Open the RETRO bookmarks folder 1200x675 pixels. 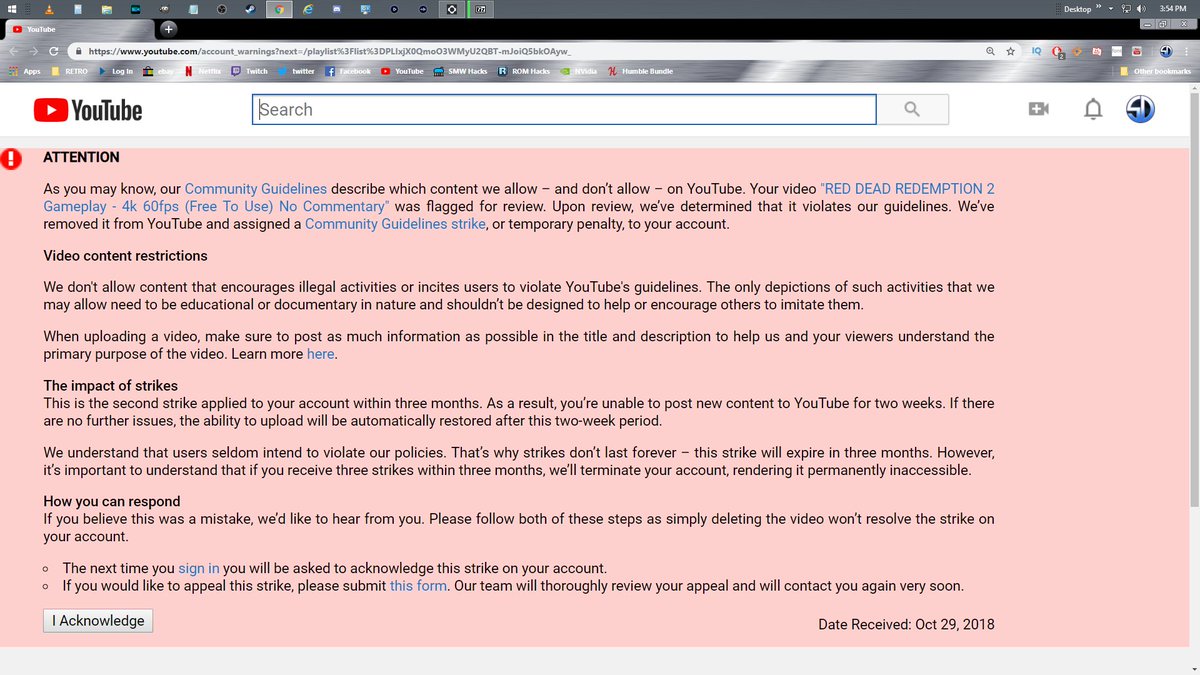pos(70,71)
